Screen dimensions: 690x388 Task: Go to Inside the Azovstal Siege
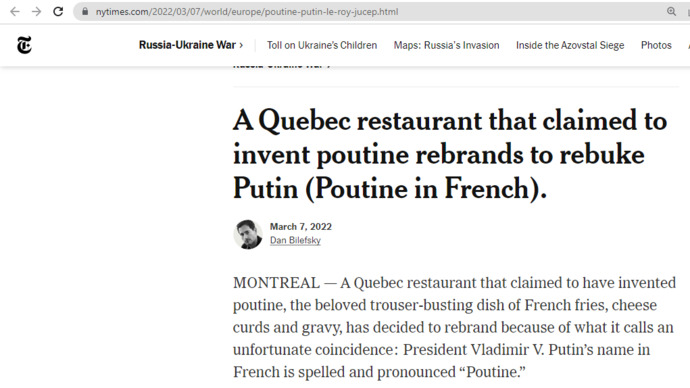[x=570, y=45]
